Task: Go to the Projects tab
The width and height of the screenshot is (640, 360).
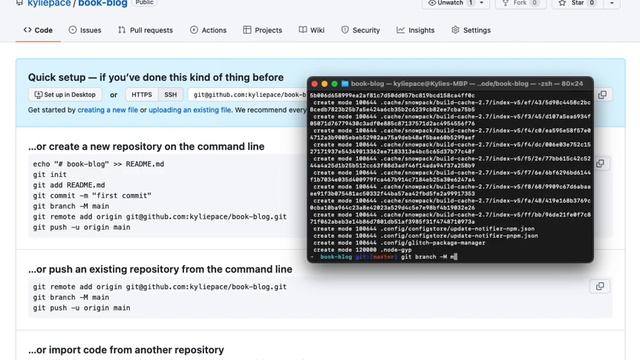Action: pyautogui.click(x=262, y=30)
